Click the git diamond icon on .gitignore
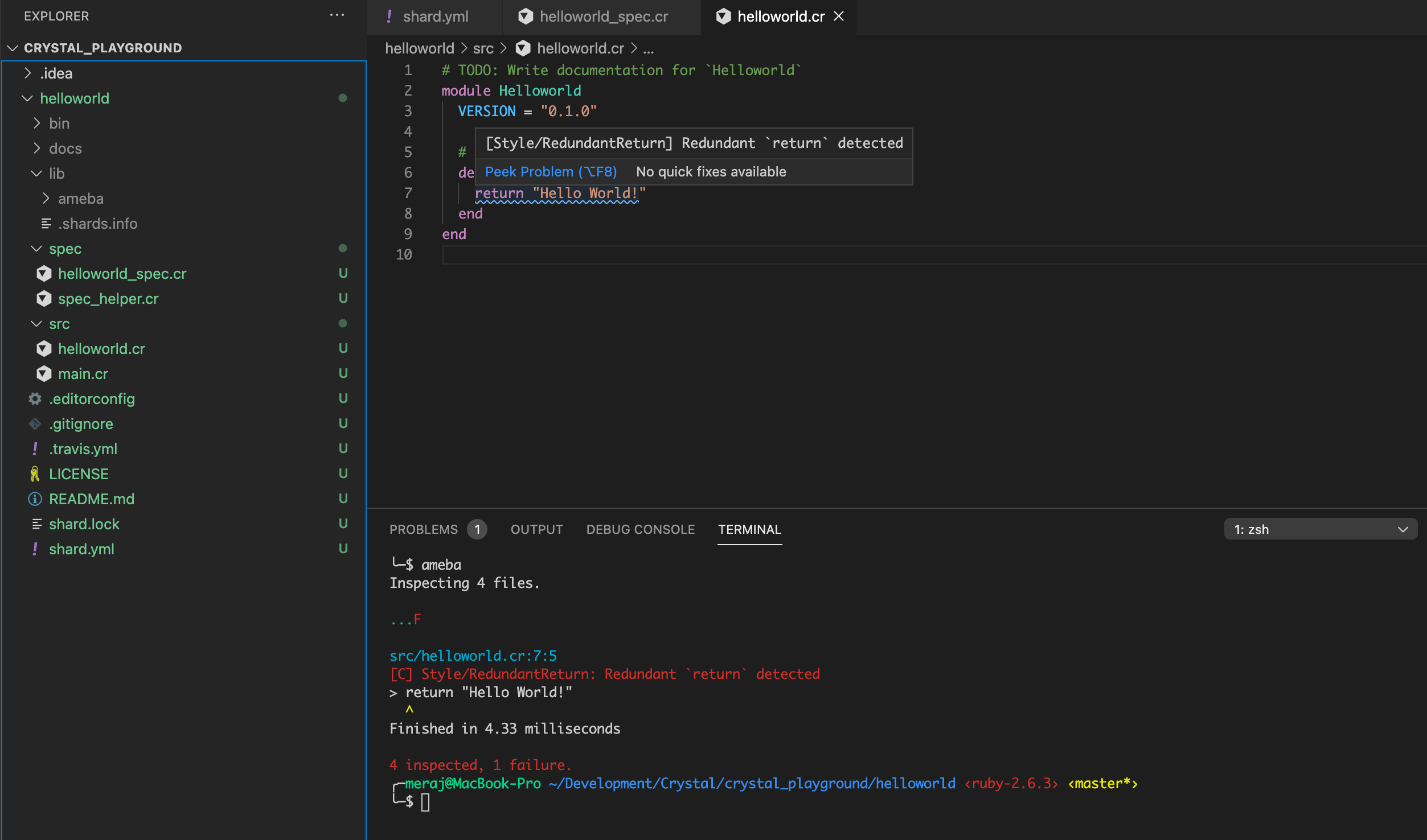The image size is (1427, 840). click(x=34, y=423)
